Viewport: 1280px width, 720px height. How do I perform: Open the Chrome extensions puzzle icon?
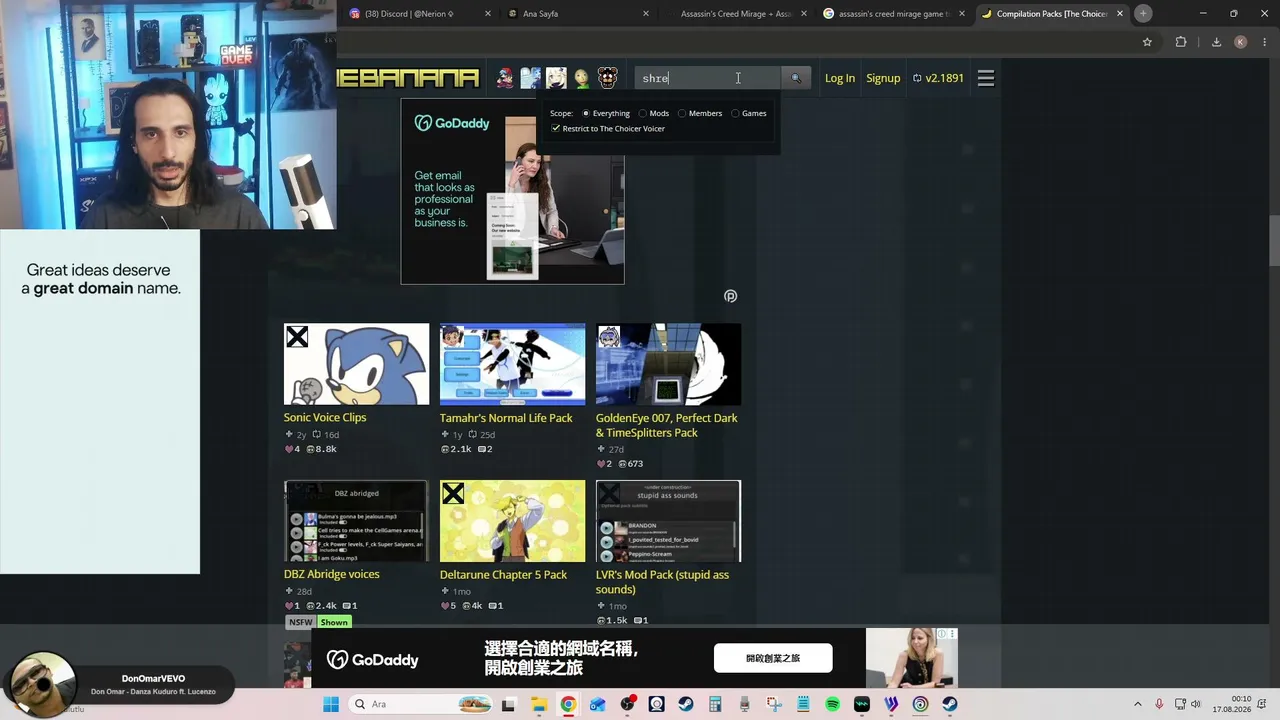point(1181,42)
